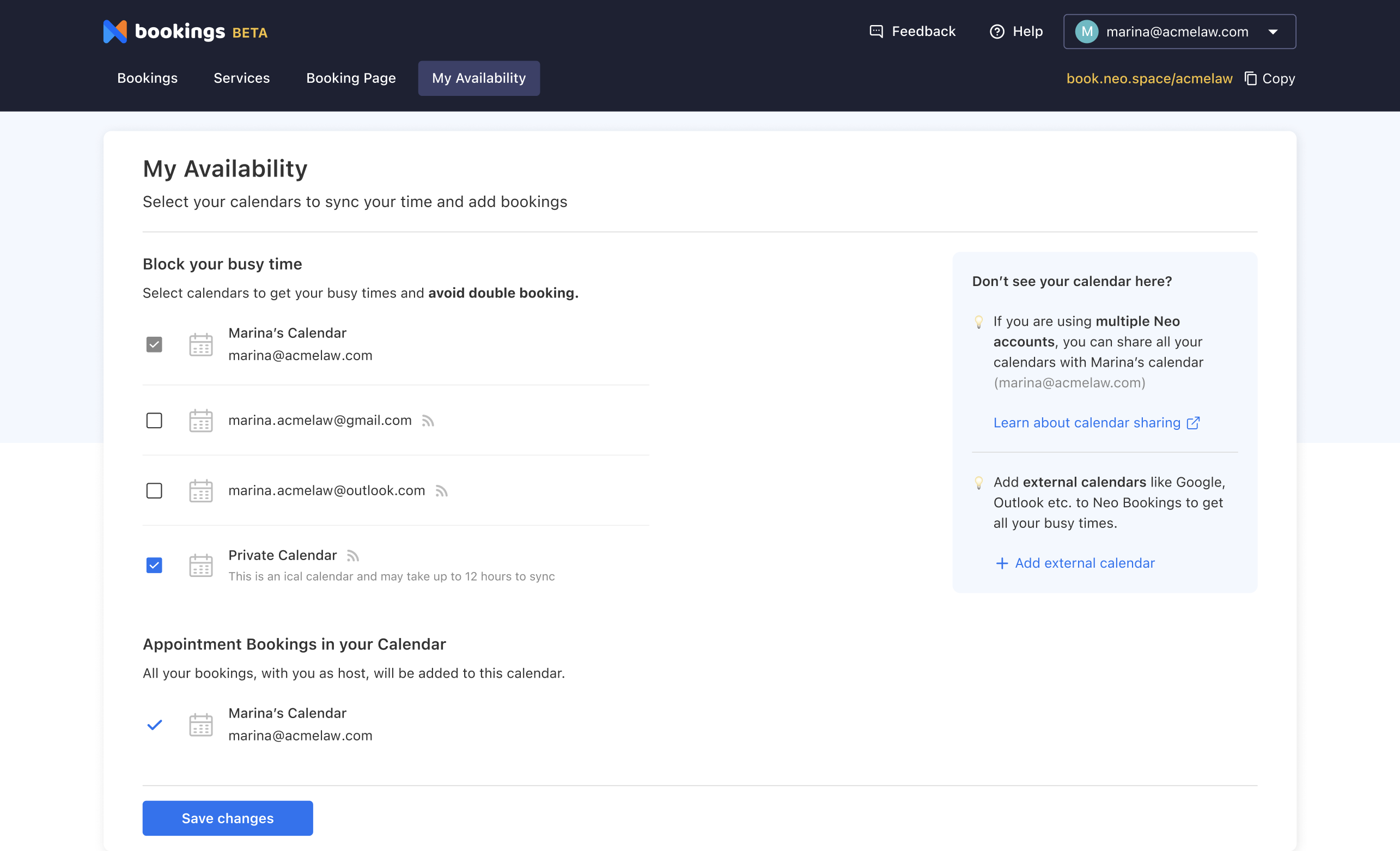Uncheck the Private Calendar checkbox

click(154, 566)
